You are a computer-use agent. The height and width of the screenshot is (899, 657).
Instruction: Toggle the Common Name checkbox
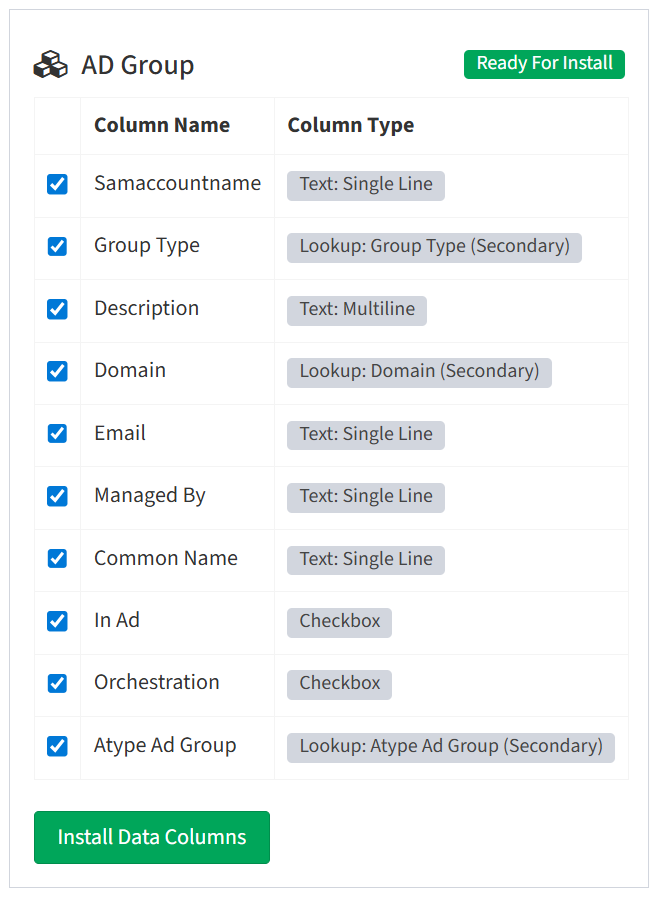[x=57, y=558]
